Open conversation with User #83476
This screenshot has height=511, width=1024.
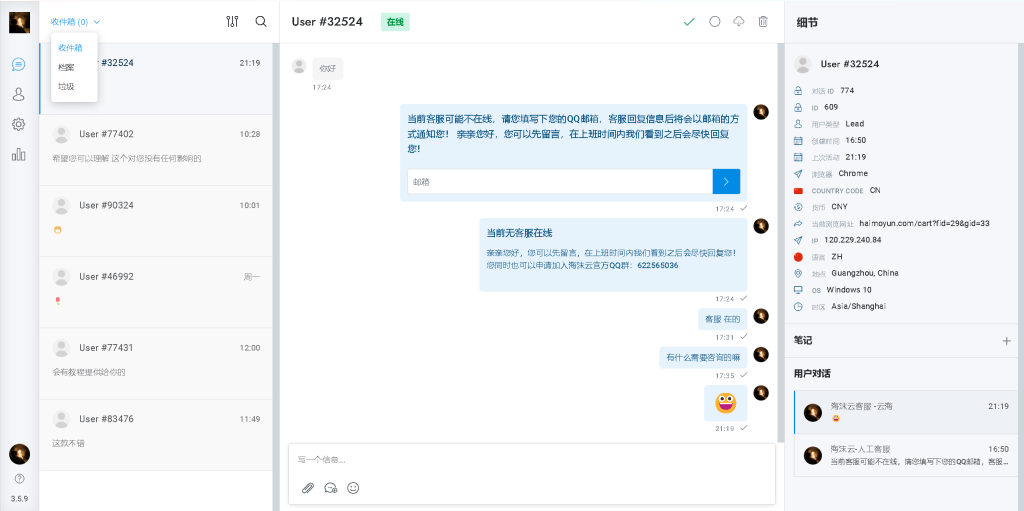(155, 435)
